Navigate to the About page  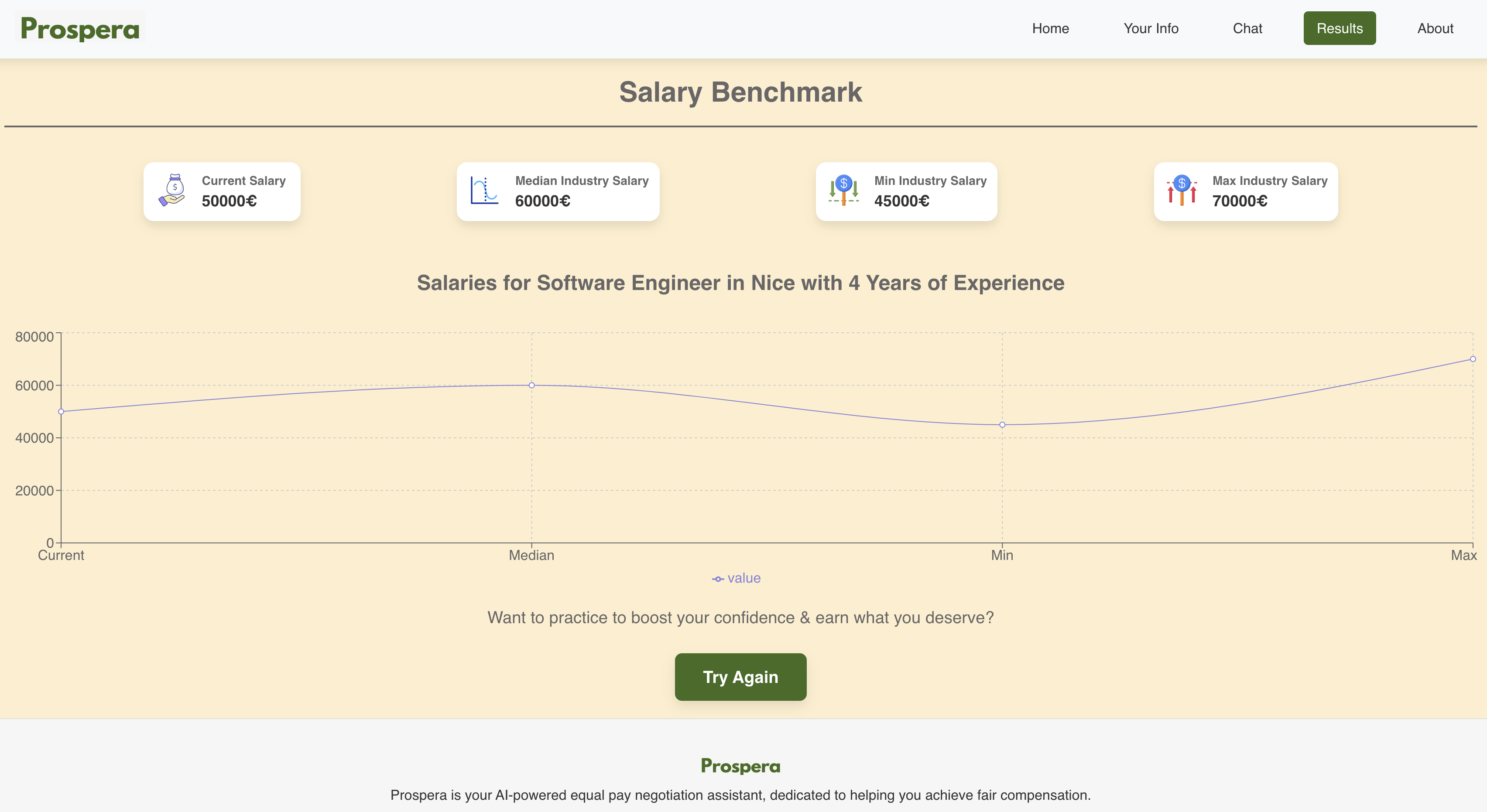1435,28
